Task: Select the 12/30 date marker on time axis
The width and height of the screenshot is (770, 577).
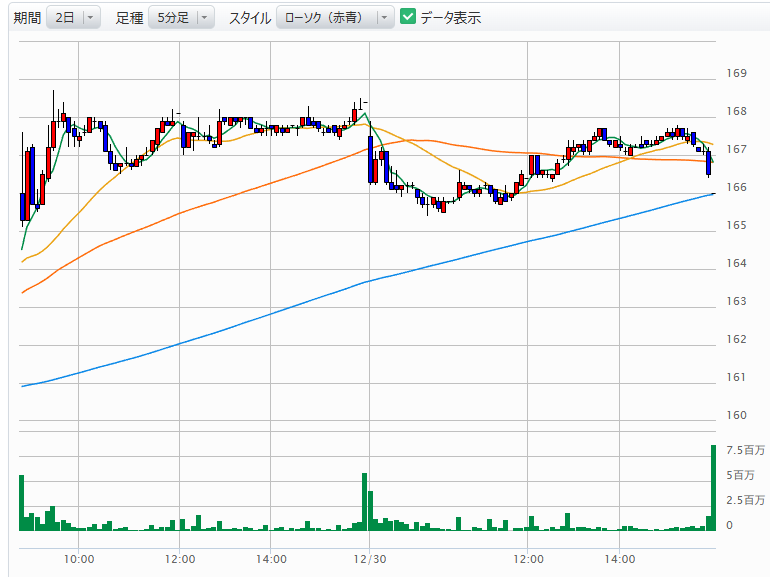Action: point(370,559)
